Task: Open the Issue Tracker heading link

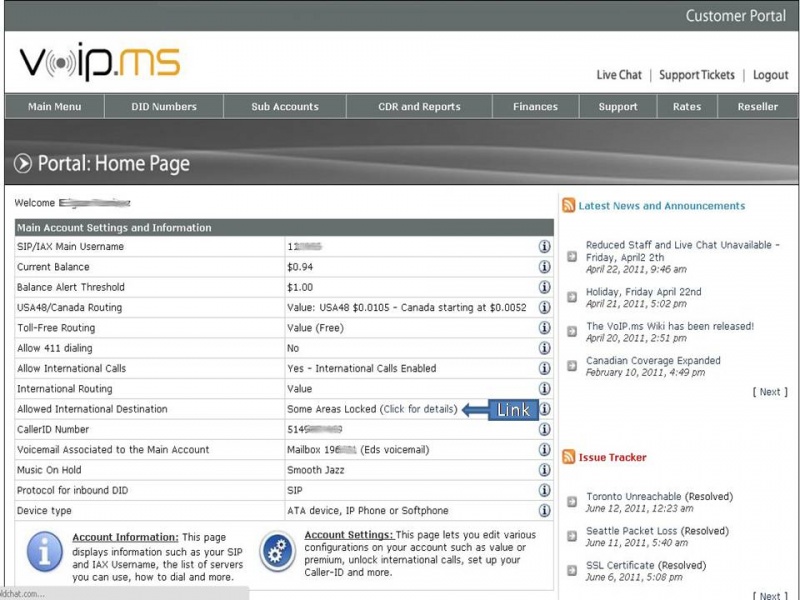Action: (x=612, y=457)
